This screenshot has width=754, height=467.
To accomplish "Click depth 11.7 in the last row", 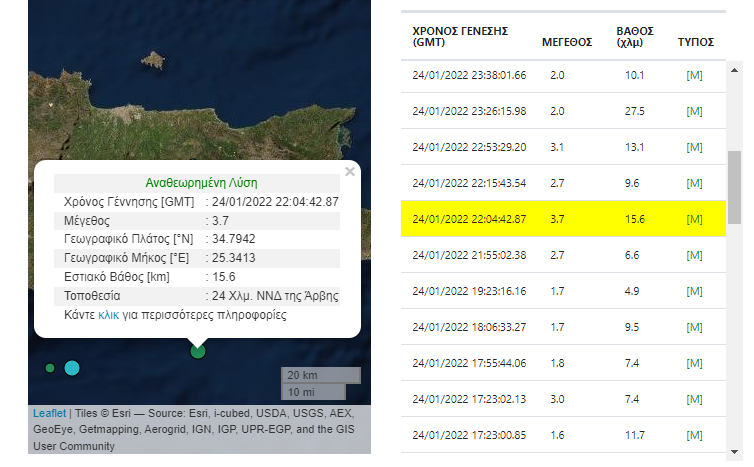I will [x=634, y=435].
